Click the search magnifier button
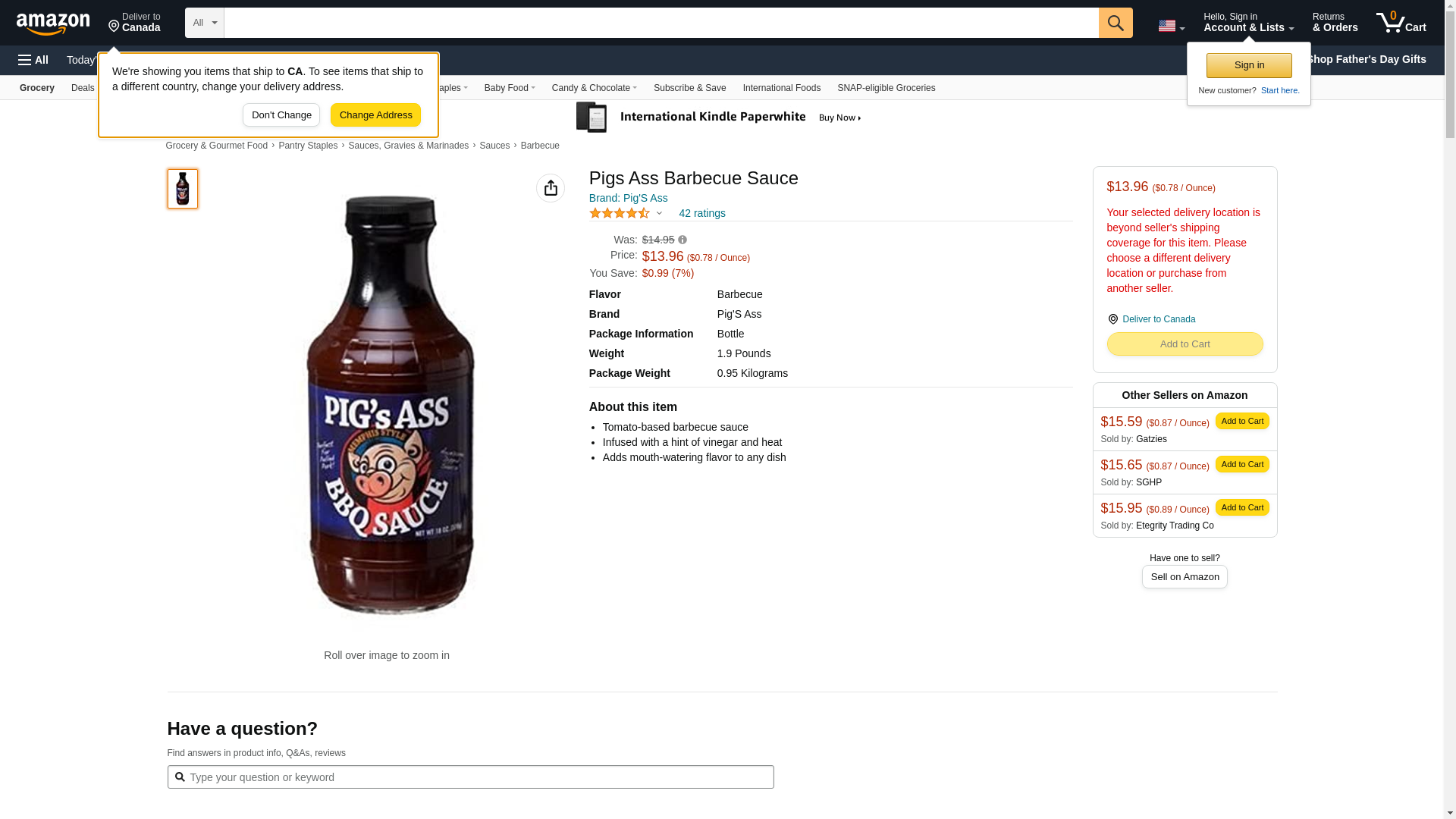 pos(1115,23)
